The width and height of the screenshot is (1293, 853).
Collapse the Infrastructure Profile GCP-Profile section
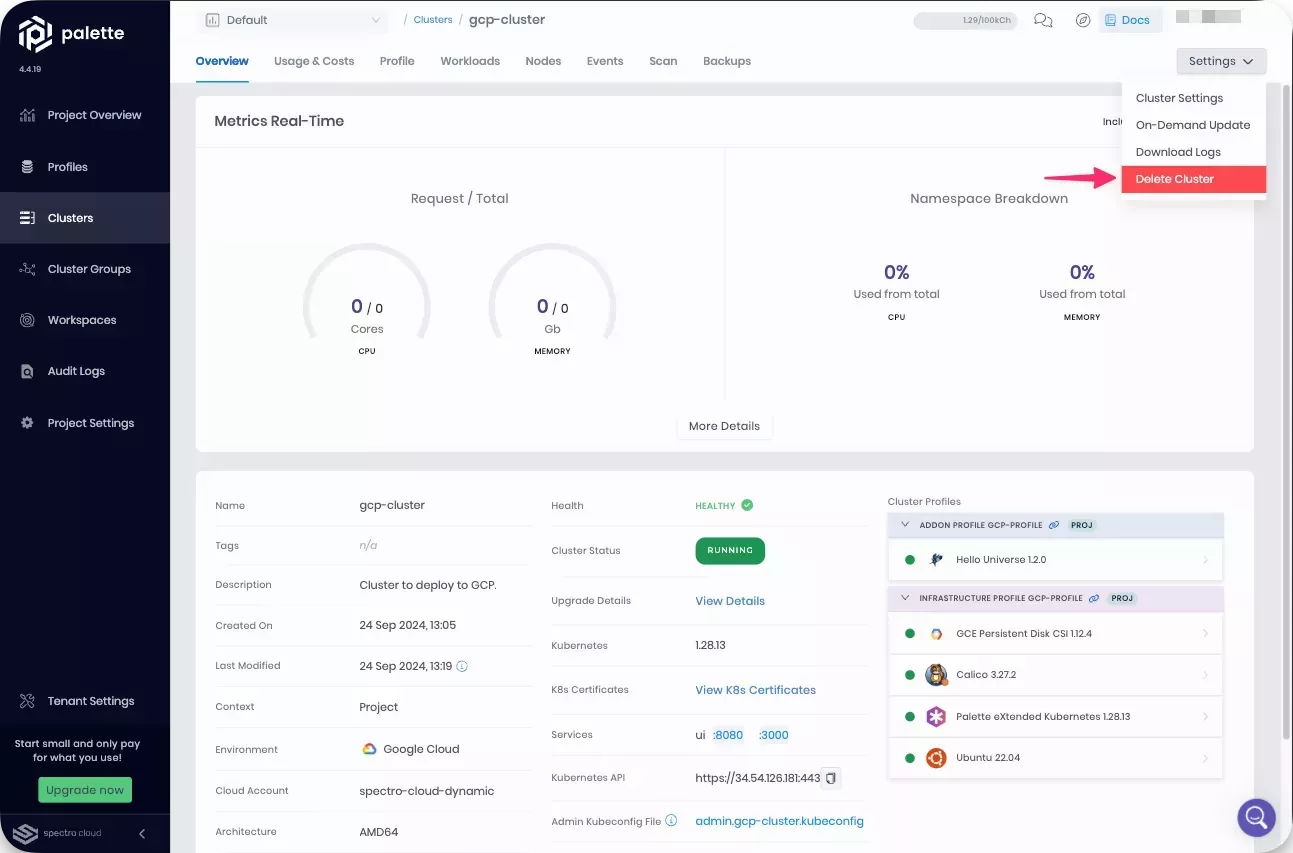pos(906,598)
